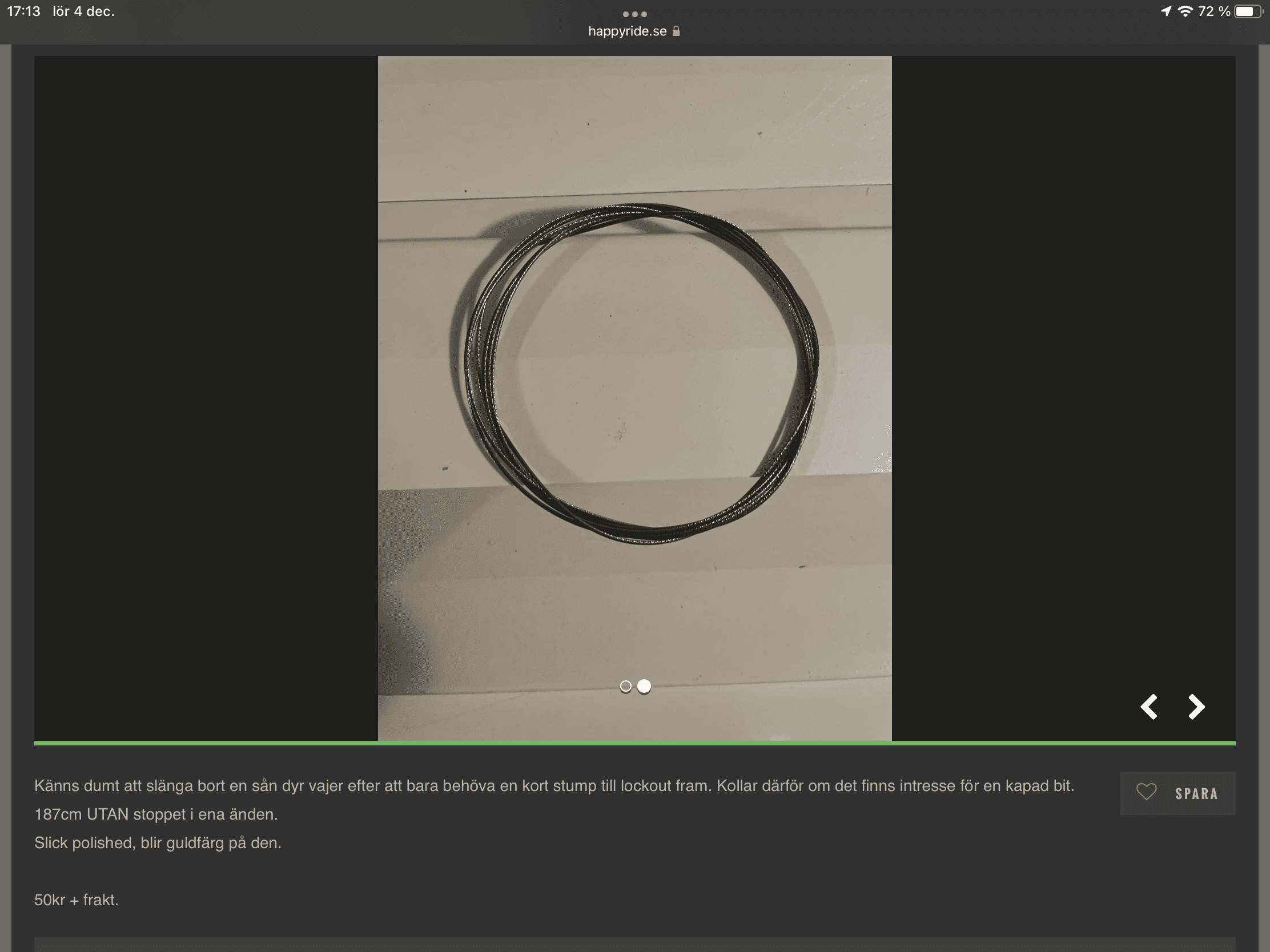Click the padlock icon beside happyride.se

676,31
